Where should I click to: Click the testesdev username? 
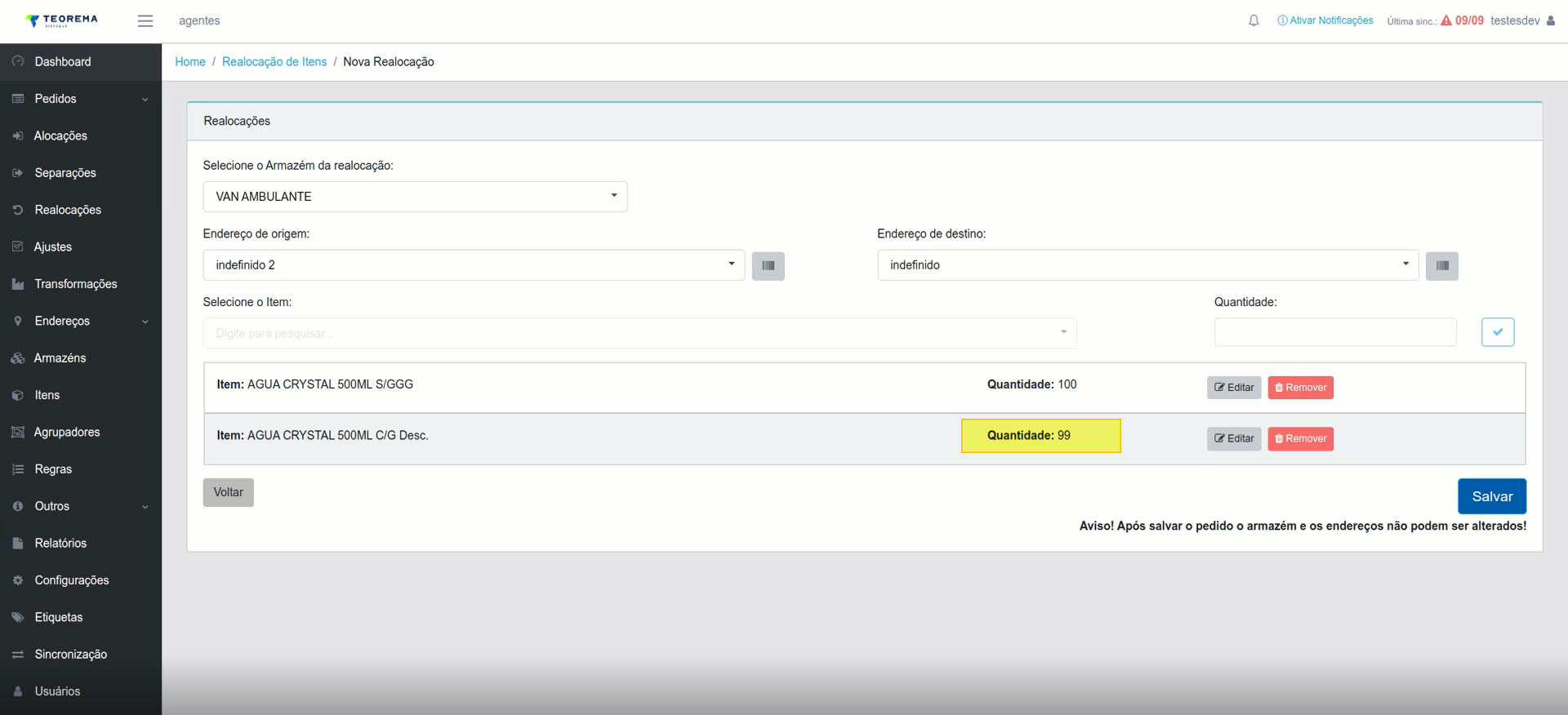coord(1515,20)
